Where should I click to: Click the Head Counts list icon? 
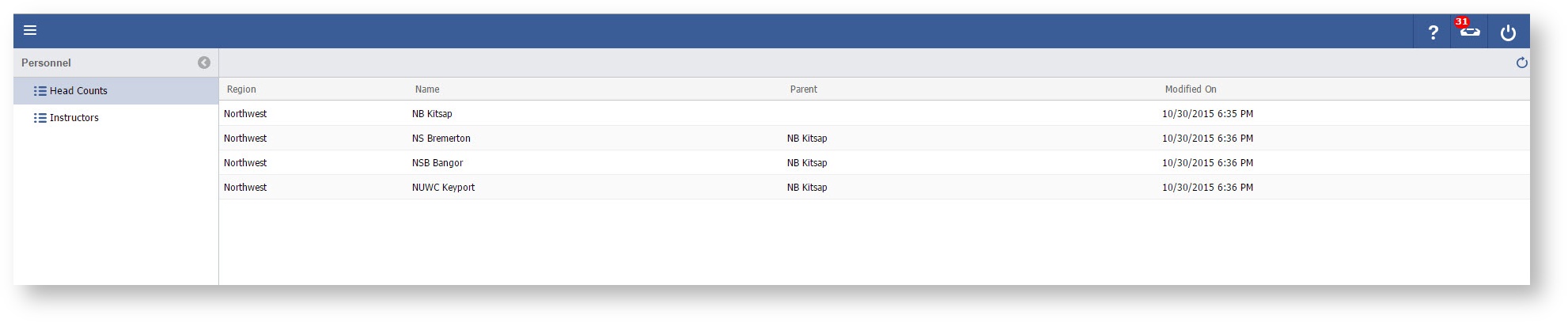pyautogui.click(x=40, y=91)
